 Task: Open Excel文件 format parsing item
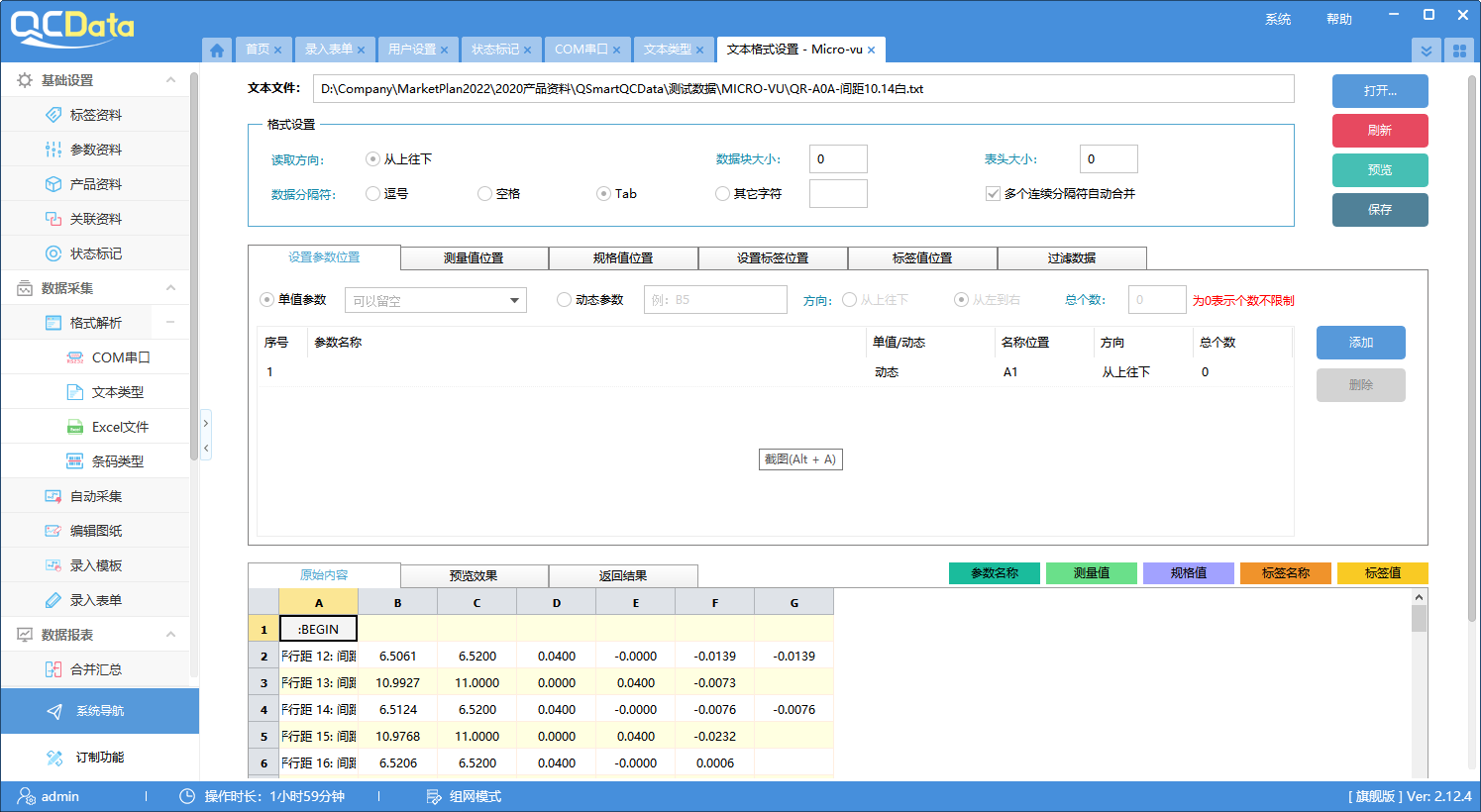(x=119, y=427)
